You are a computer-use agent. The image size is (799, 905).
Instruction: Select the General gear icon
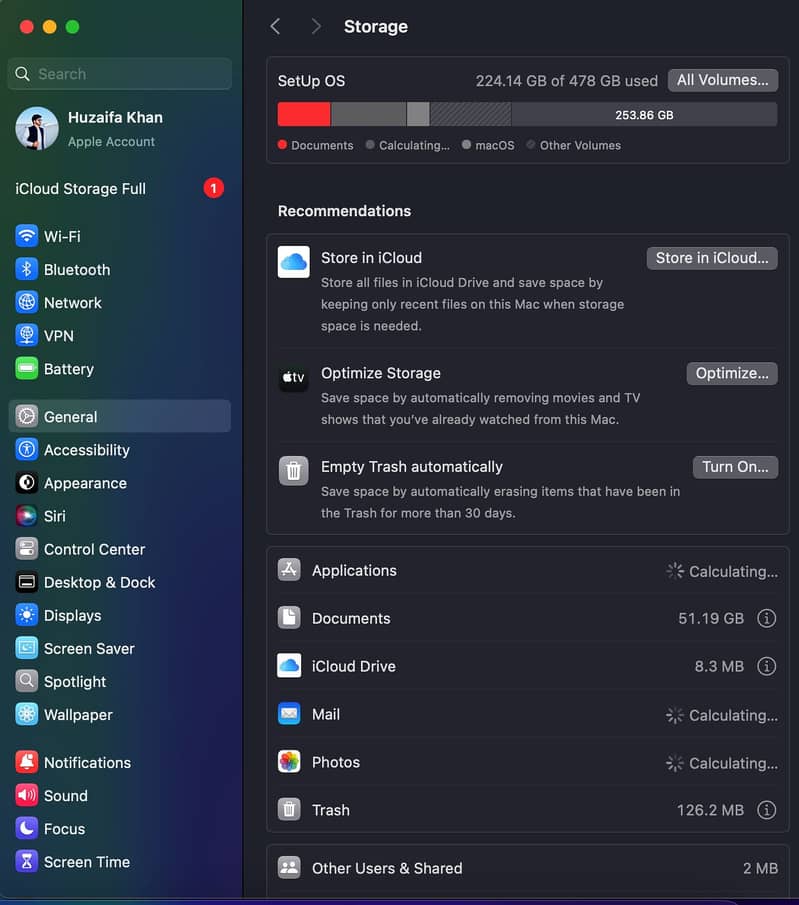coord(27,416)
